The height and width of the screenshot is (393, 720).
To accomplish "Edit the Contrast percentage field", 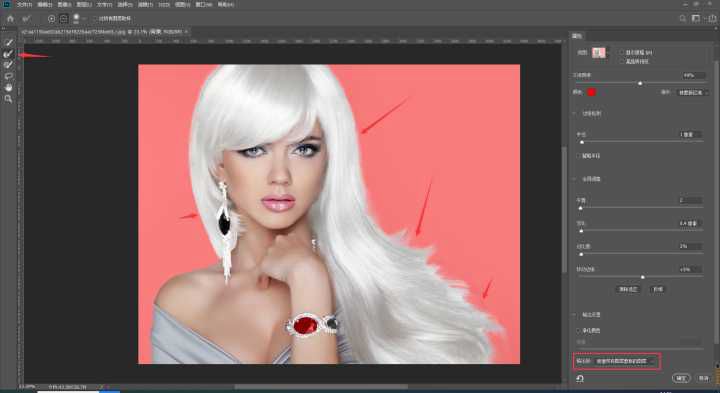I will [x=691, y=246].
